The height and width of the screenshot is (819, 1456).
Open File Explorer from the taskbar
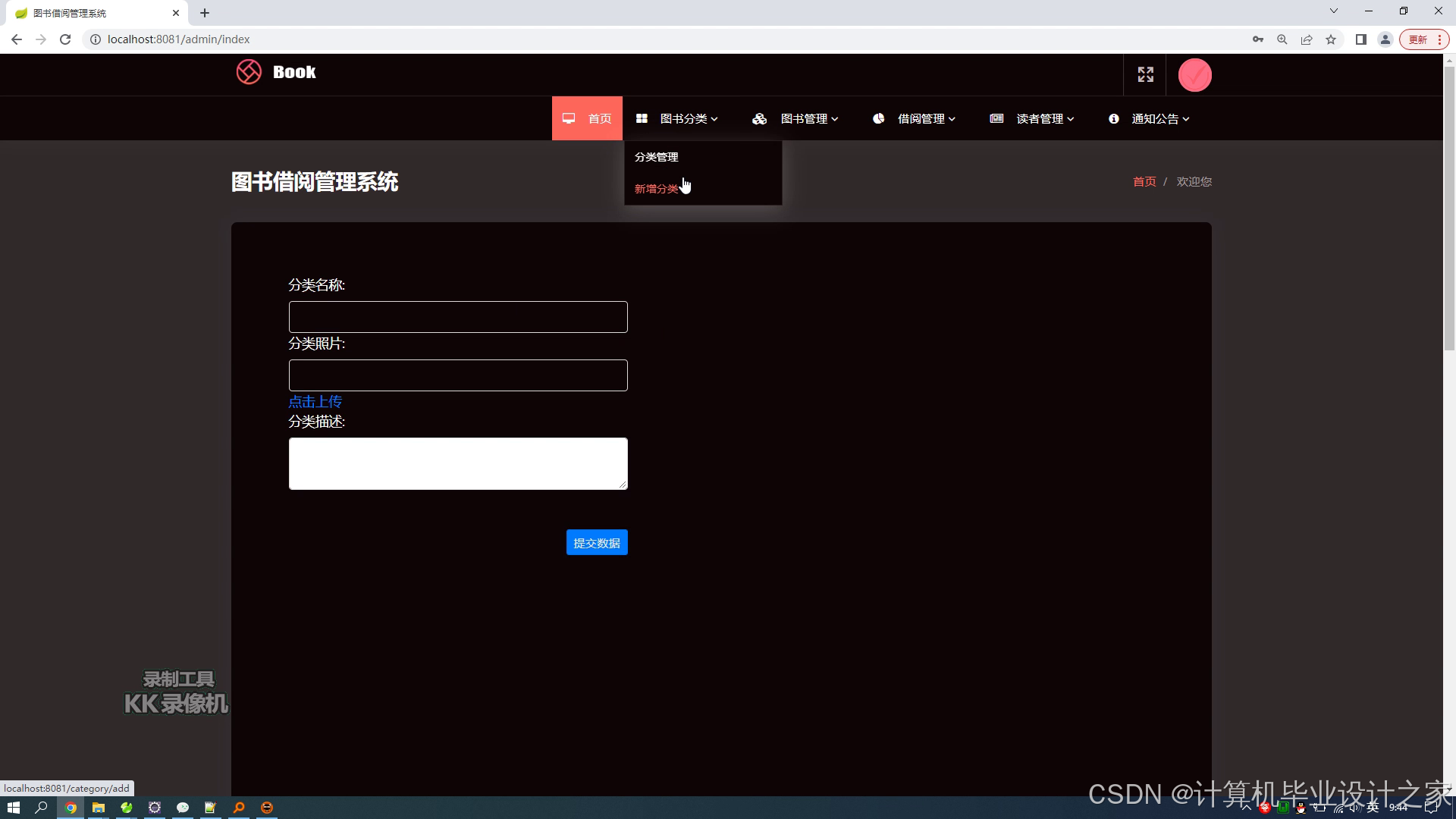pos(99,808)
